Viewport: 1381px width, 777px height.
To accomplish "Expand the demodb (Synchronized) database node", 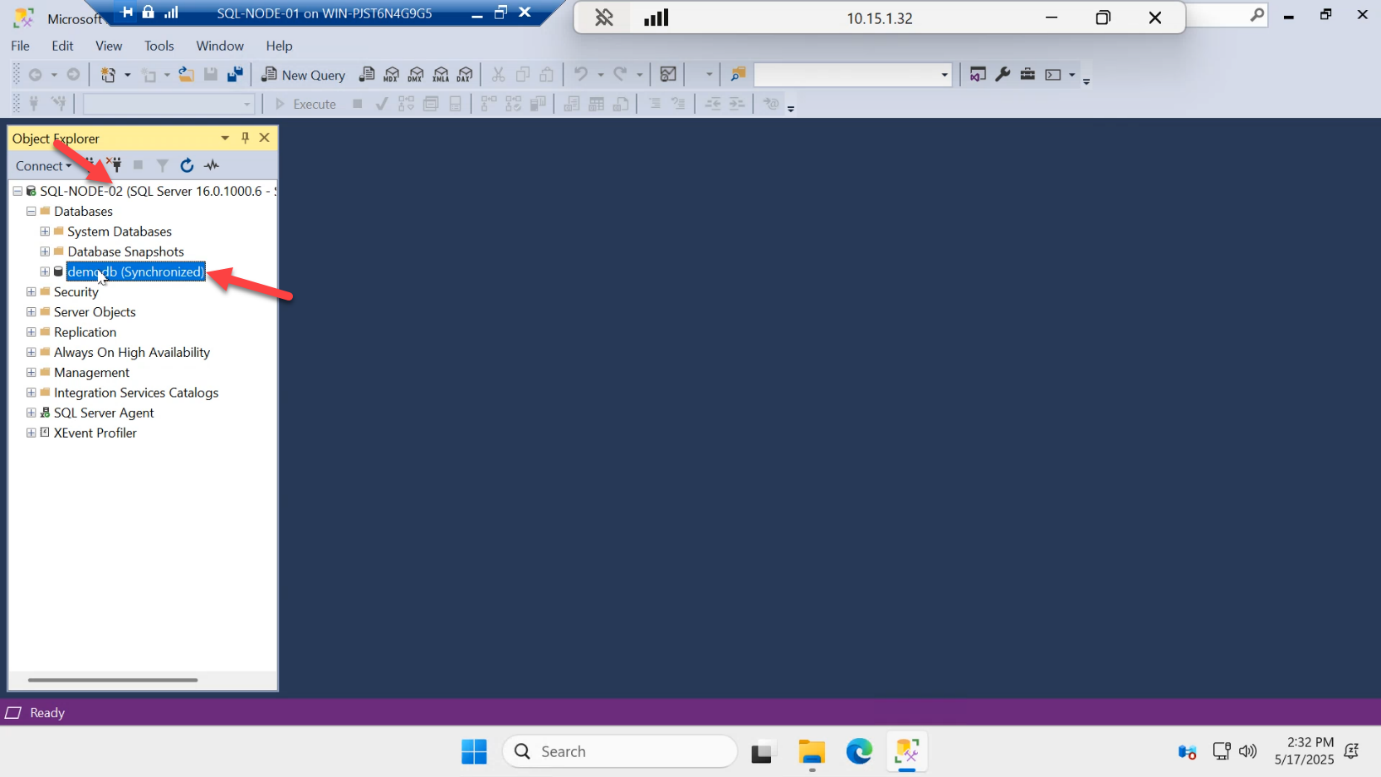I will pyautogui.click(x=45, y=272).
